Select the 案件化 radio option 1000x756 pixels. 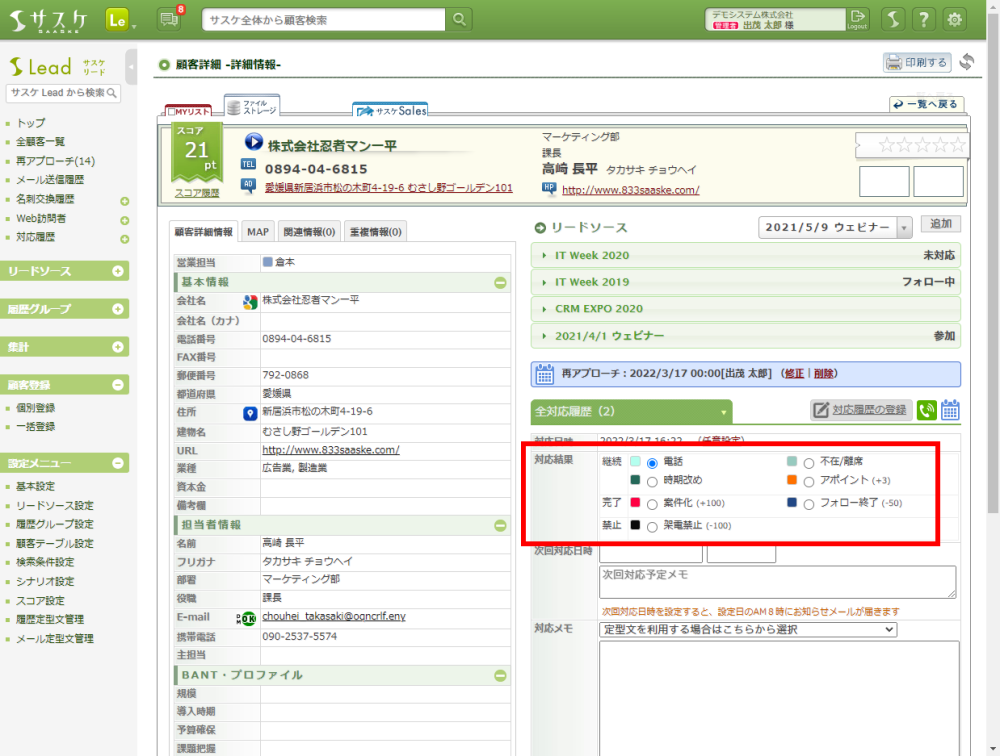(x=652, y=504)
